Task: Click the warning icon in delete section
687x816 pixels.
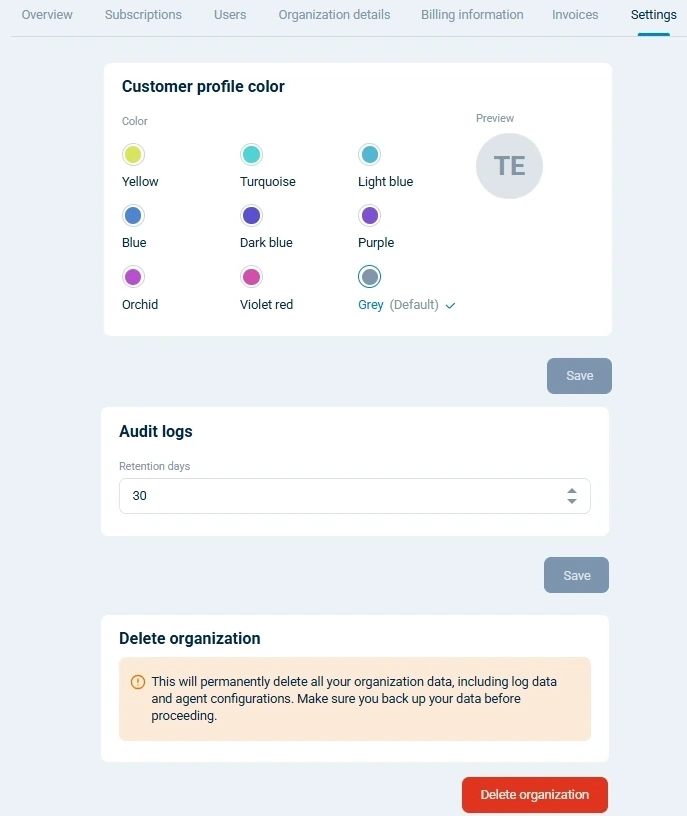Action: tap(138, 681)
